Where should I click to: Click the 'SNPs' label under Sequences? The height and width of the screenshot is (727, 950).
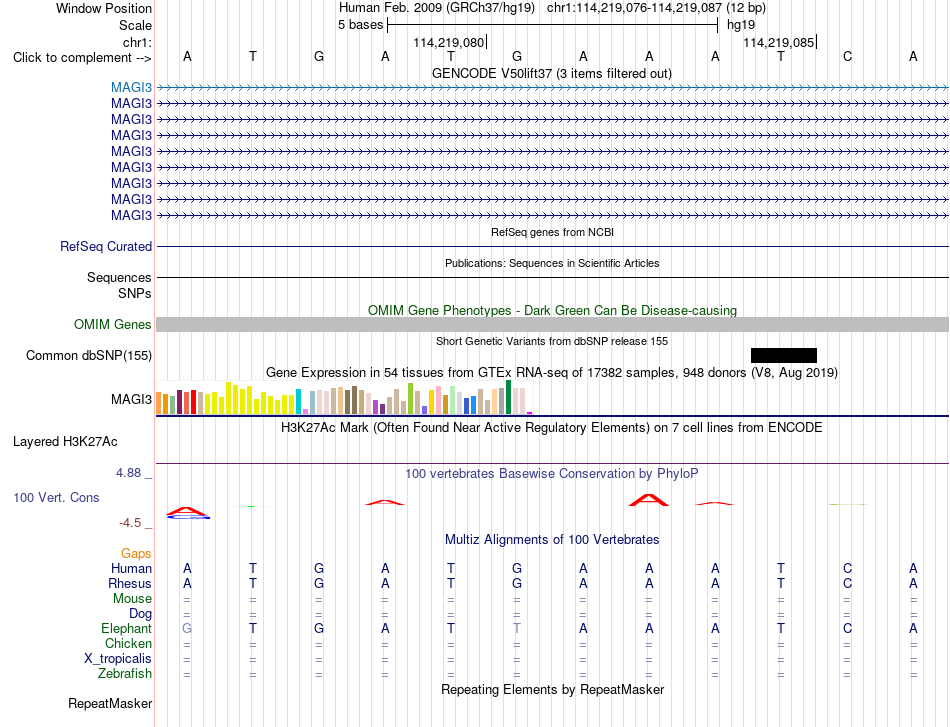135,293
